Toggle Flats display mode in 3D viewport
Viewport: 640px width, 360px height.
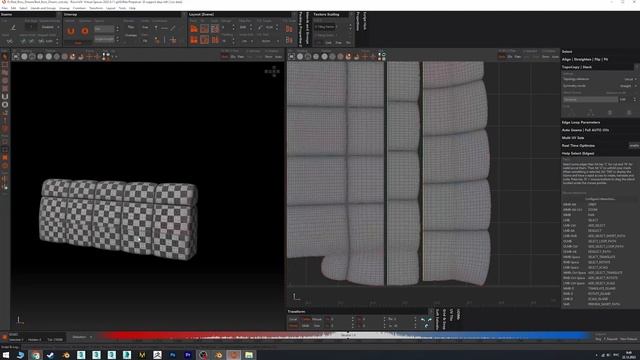(241, 57)
